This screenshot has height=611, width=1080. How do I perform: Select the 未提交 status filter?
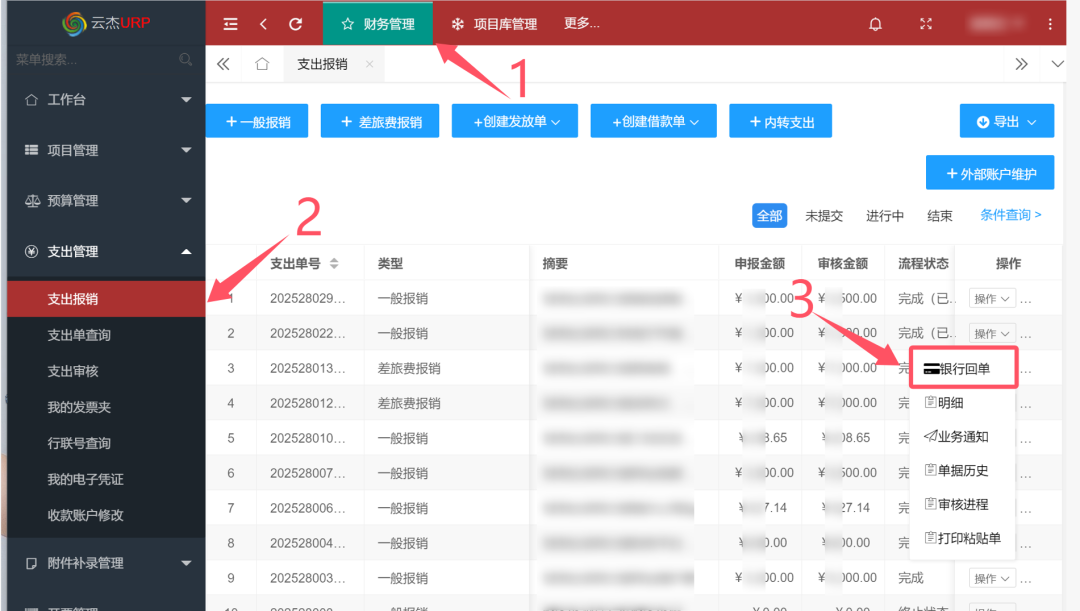[x=824, y=216]
